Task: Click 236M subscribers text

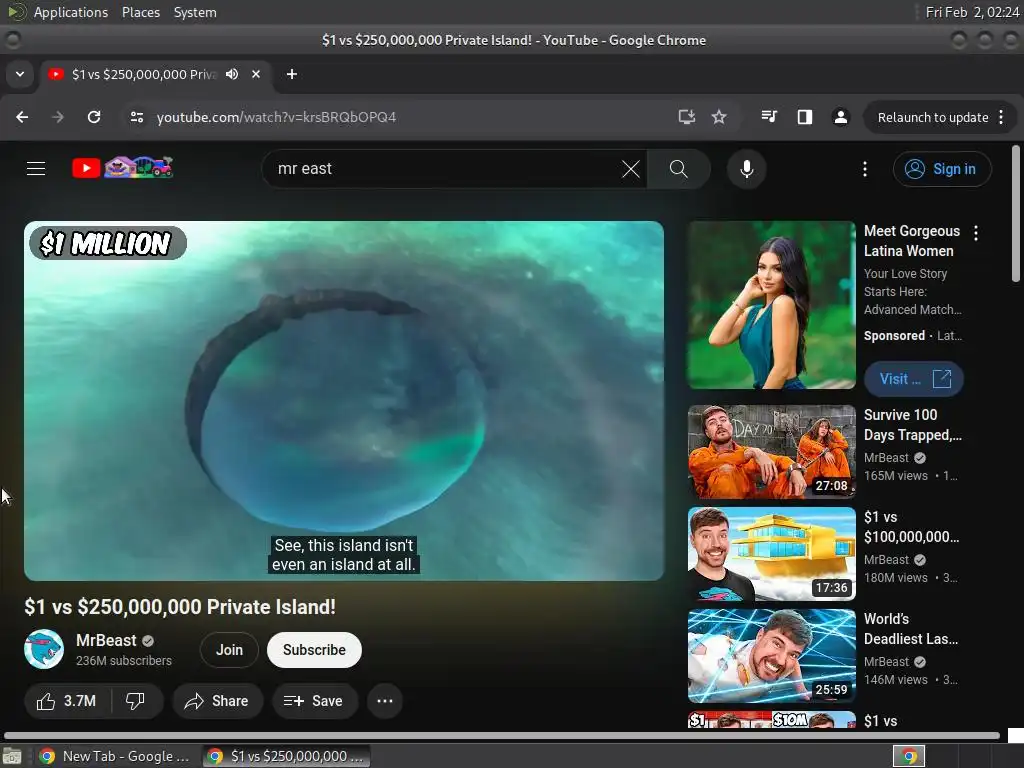Action: click(x=123, y=660)
